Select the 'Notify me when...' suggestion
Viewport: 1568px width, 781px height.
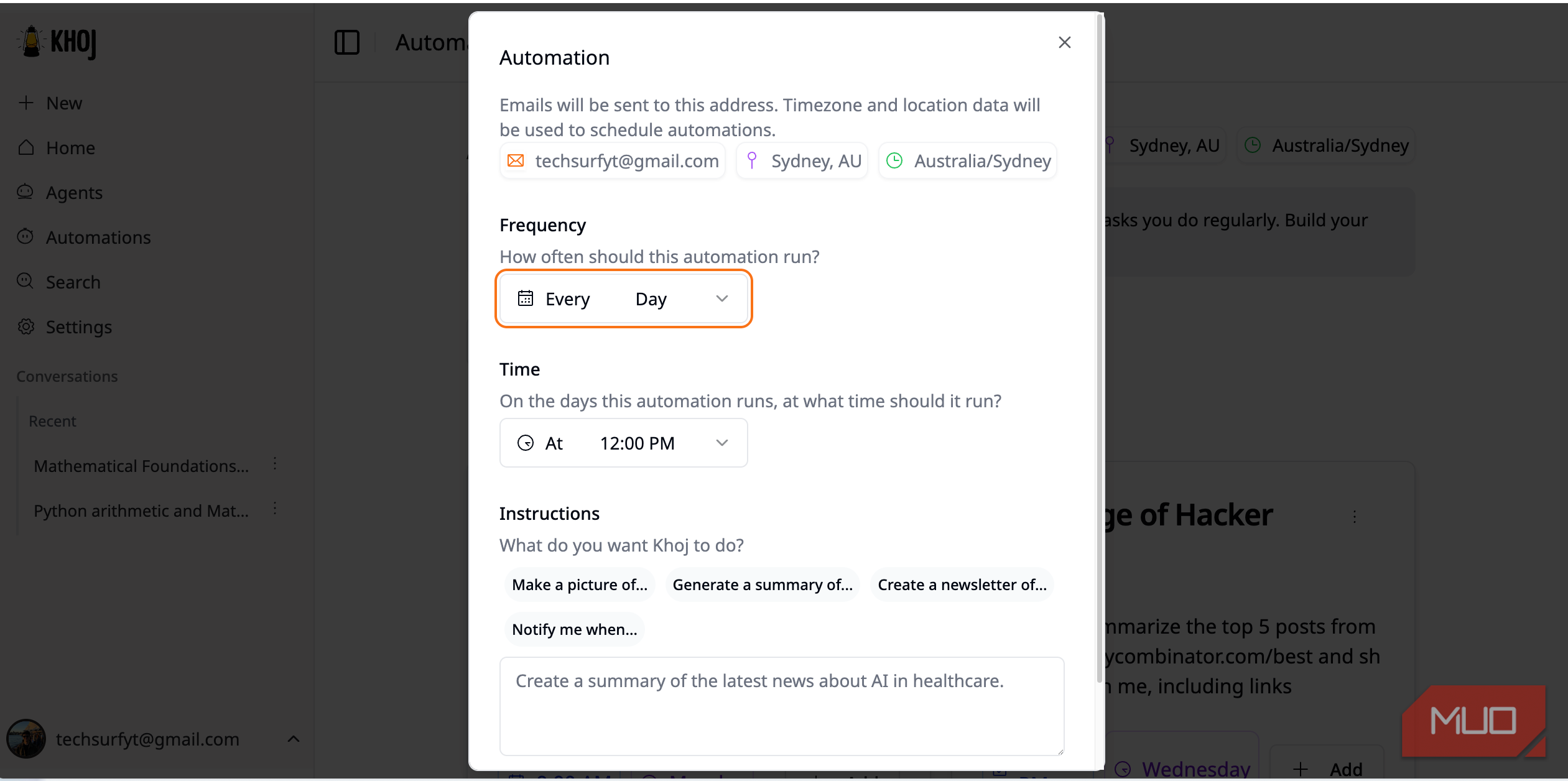[574, 630]
